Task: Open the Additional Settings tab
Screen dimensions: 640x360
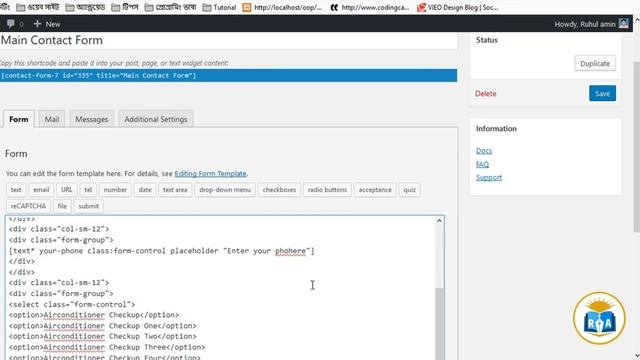Action: pyautogui.click(x=156, y=119)
